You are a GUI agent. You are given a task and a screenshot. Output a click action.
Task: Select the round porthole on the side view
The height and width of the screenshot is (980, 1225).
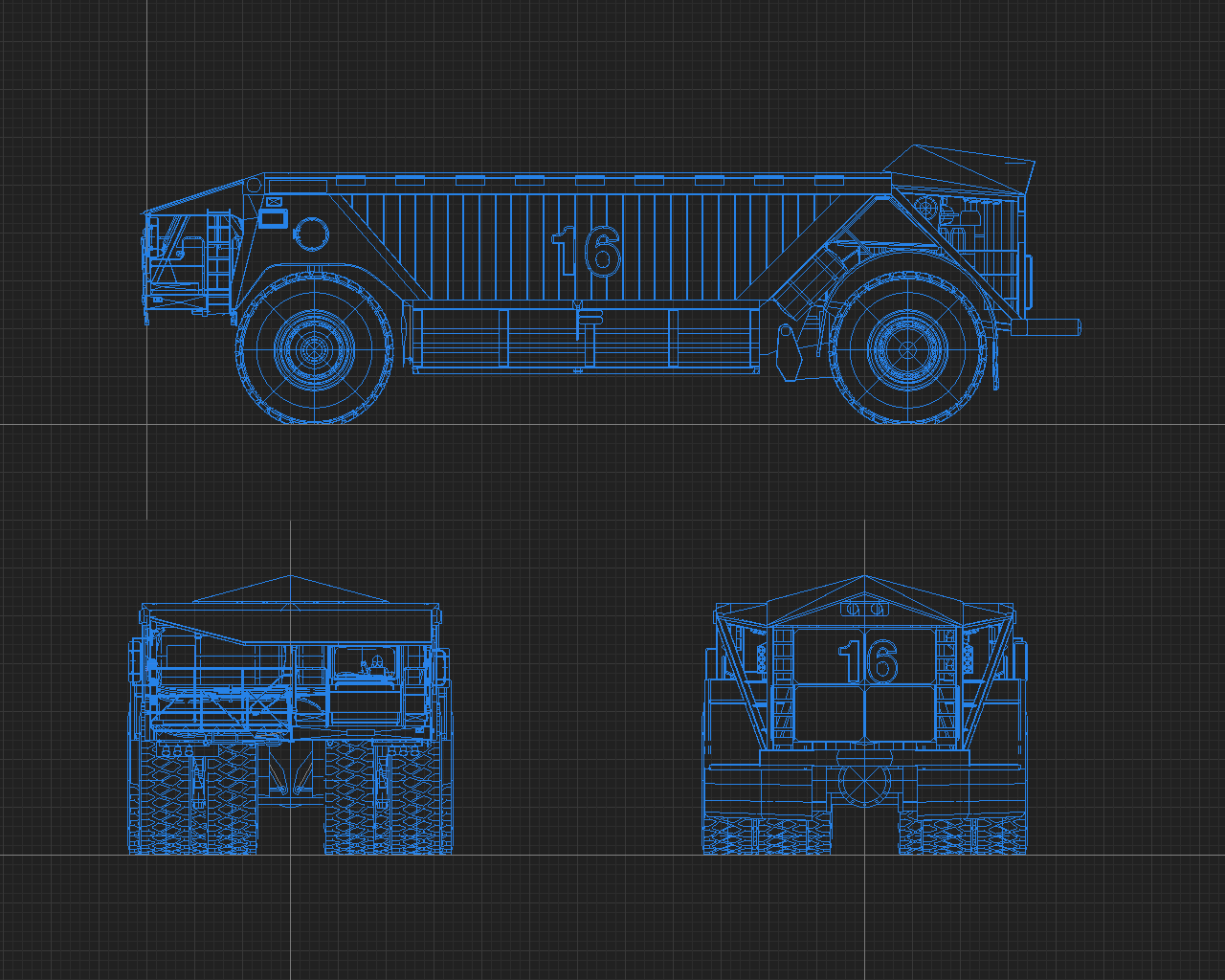coord(311,234)
